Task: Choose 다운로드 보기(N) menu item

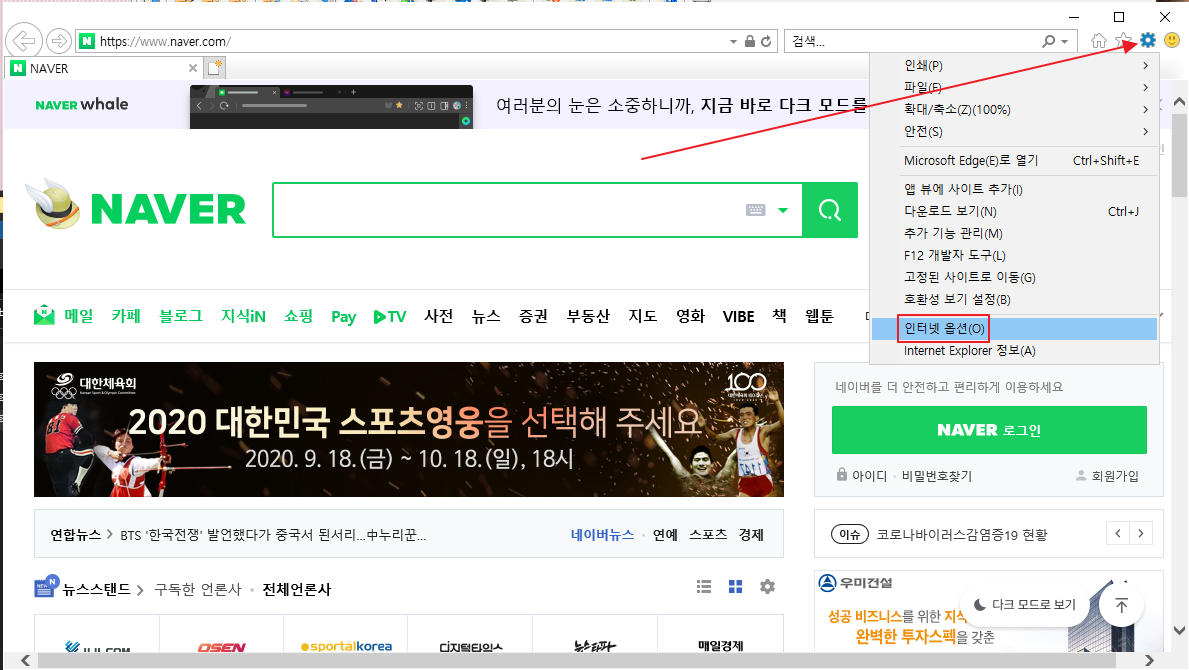Action: (1015, 211)
